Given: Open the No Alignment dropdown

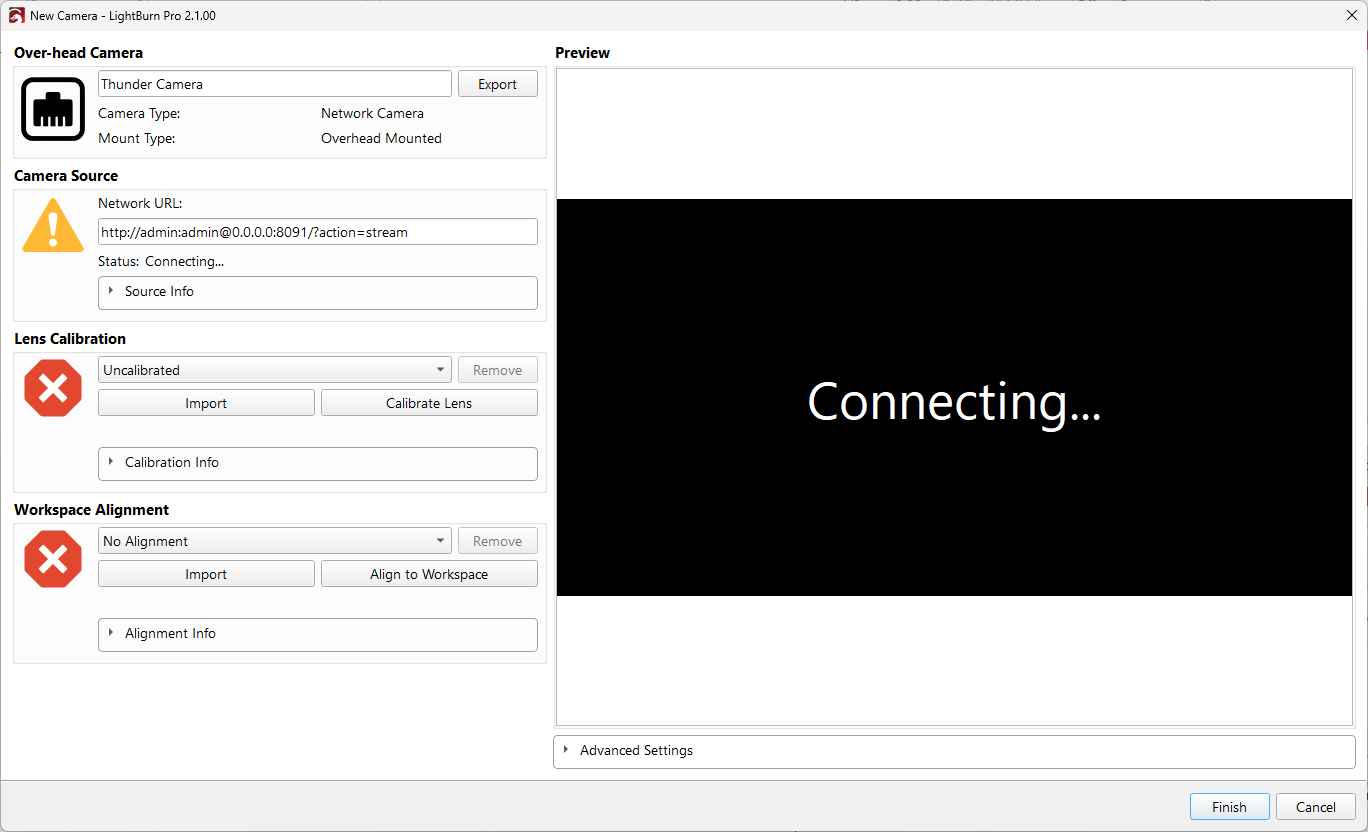Looking at the screenshot, I should point(275,541).
